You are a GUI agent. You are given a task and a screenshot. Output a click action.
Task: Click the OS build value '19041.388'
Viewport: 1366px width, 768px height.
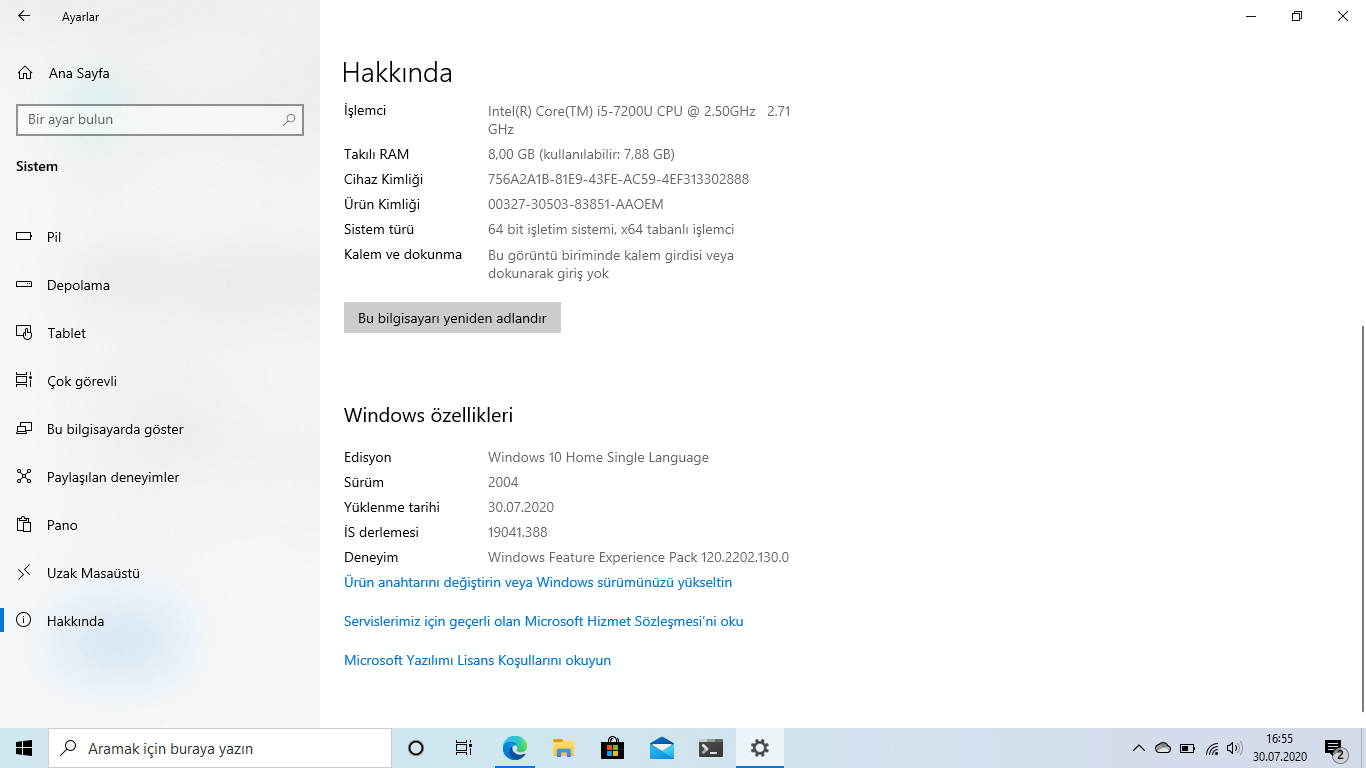point(518,532)
